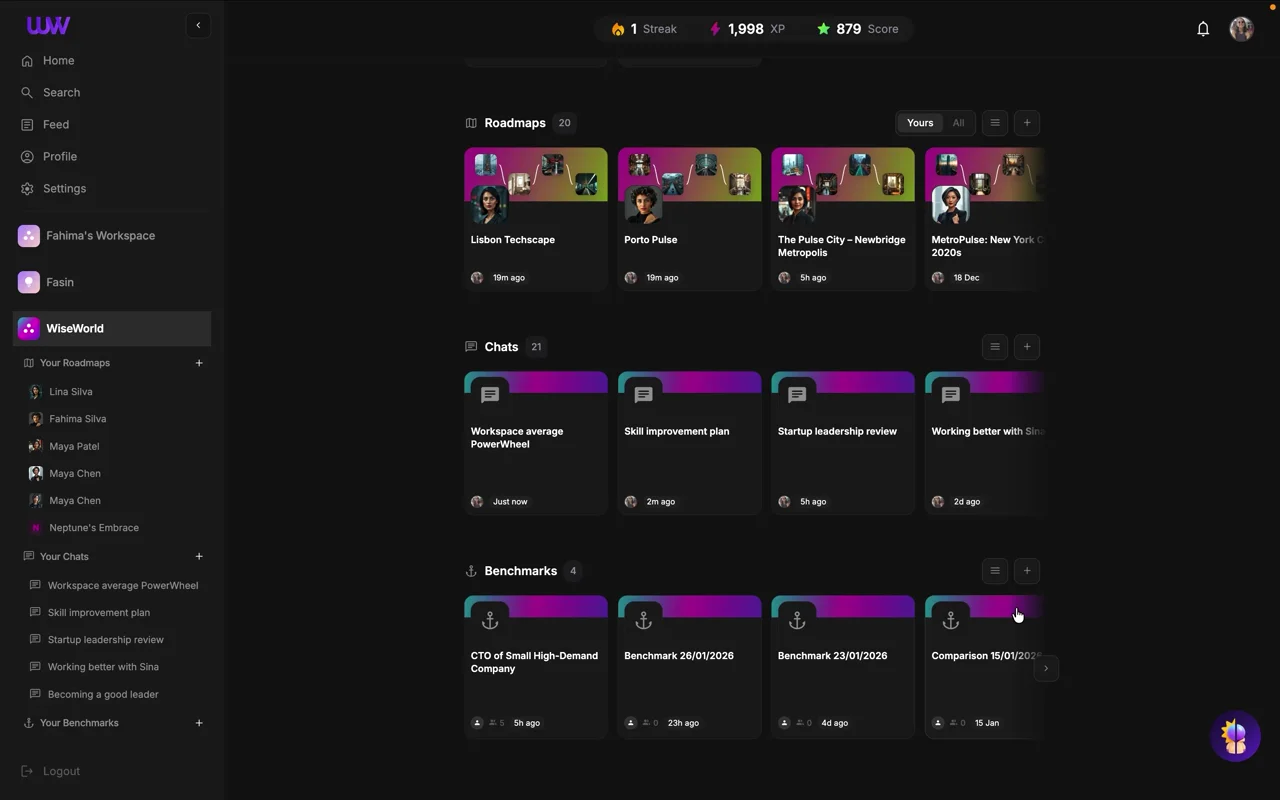This screenshot has width=1280, height=800.
Task: Click the Score star icon
Action: (x=823, y=29)
